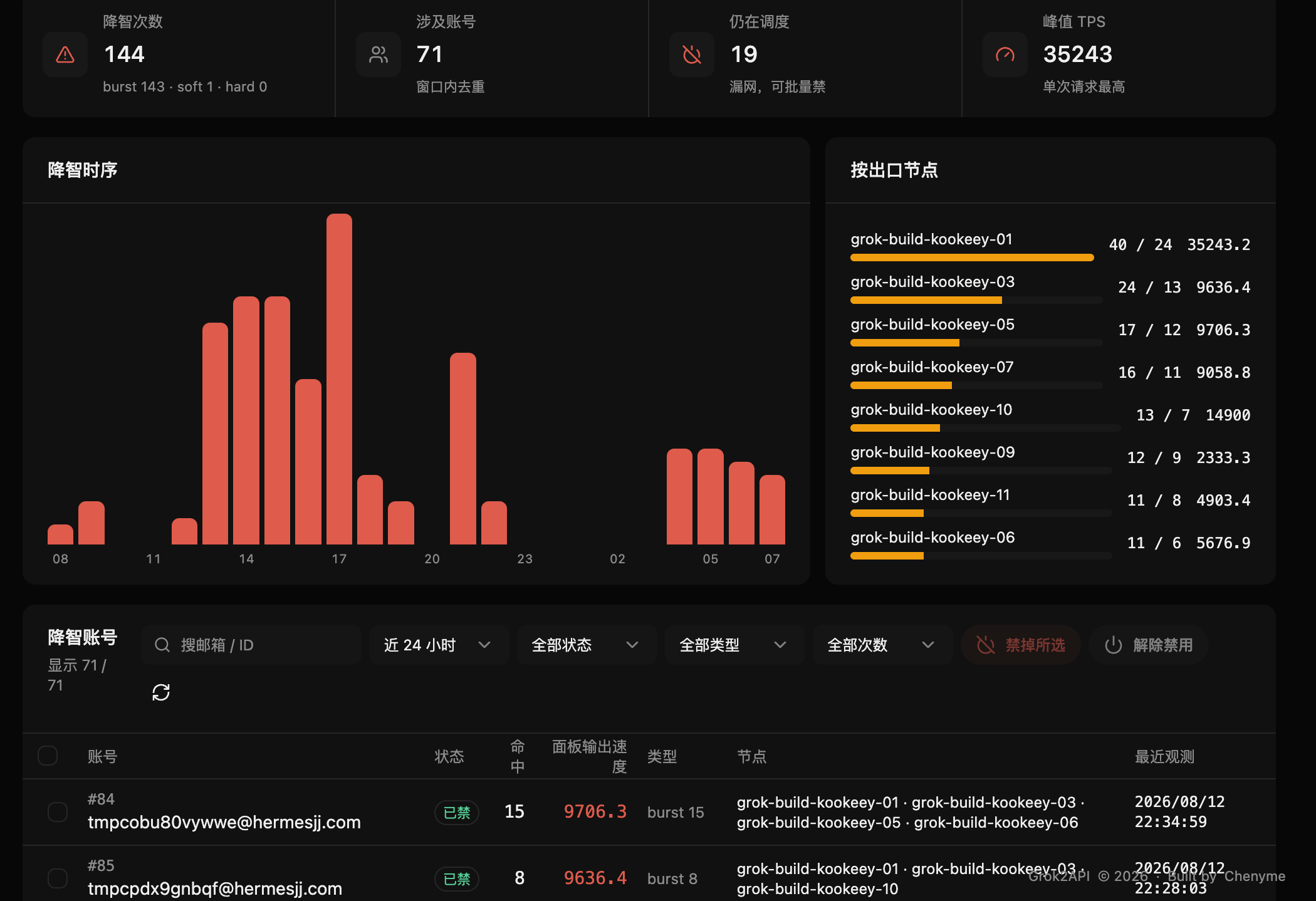Screen dimensions: 1316x901
Task: Open account tmpcobu80vywwe@hermesjj.com
Action: point(224,822)
